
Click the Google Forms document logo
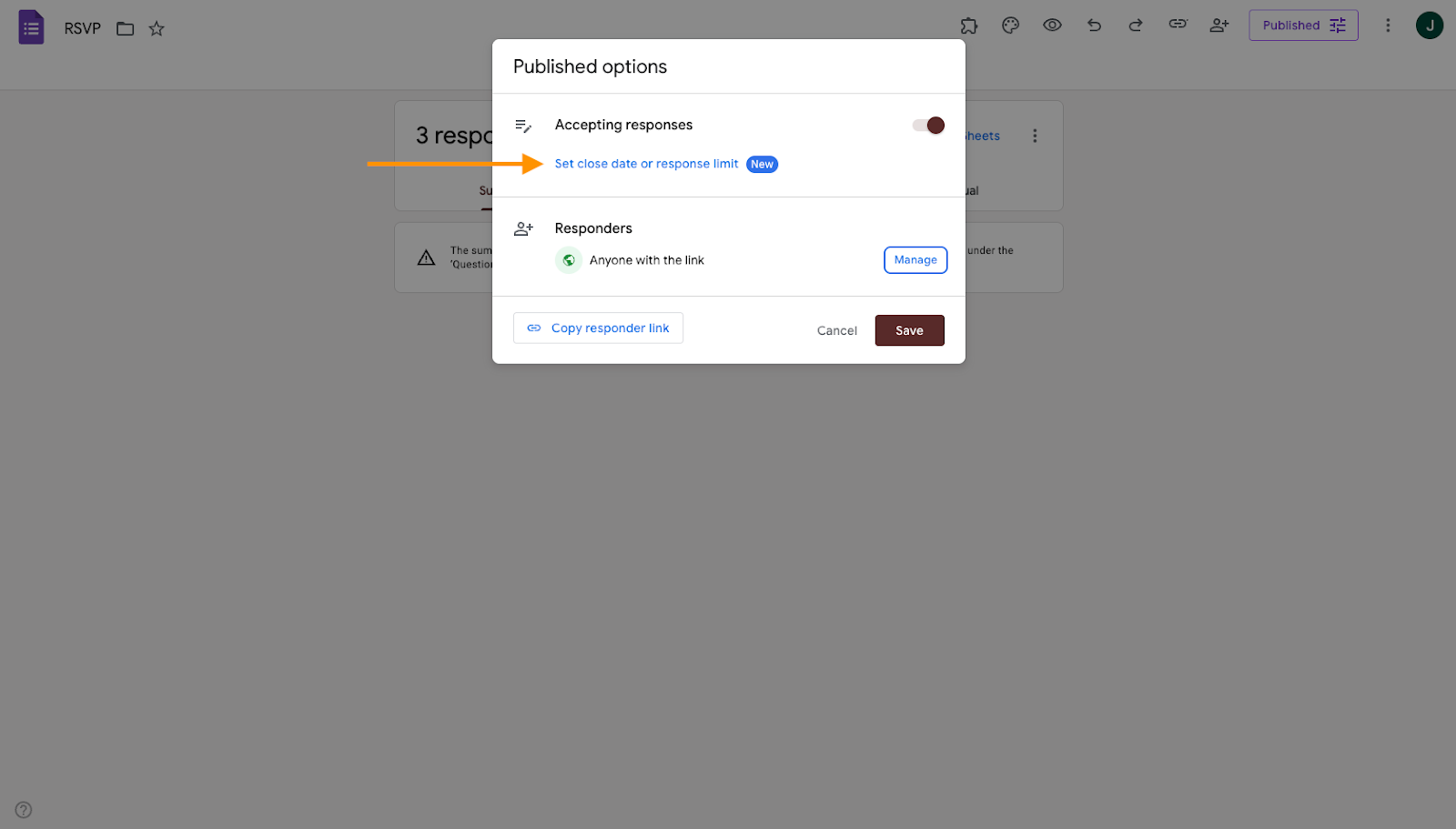click(31, 25)
